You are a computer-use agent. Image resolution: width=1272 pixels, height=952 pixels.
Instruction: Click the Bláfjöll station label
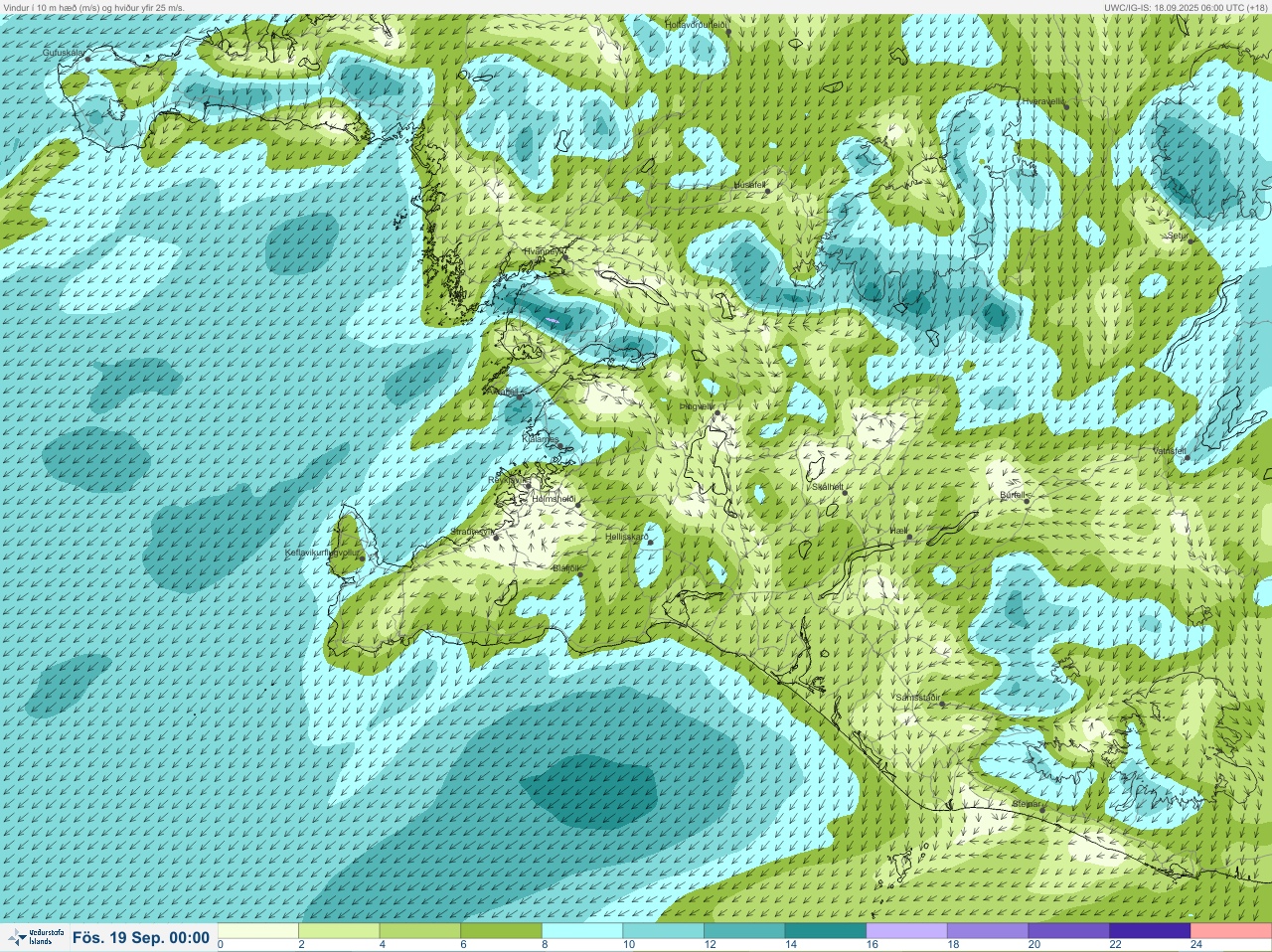tap(564, 568)
